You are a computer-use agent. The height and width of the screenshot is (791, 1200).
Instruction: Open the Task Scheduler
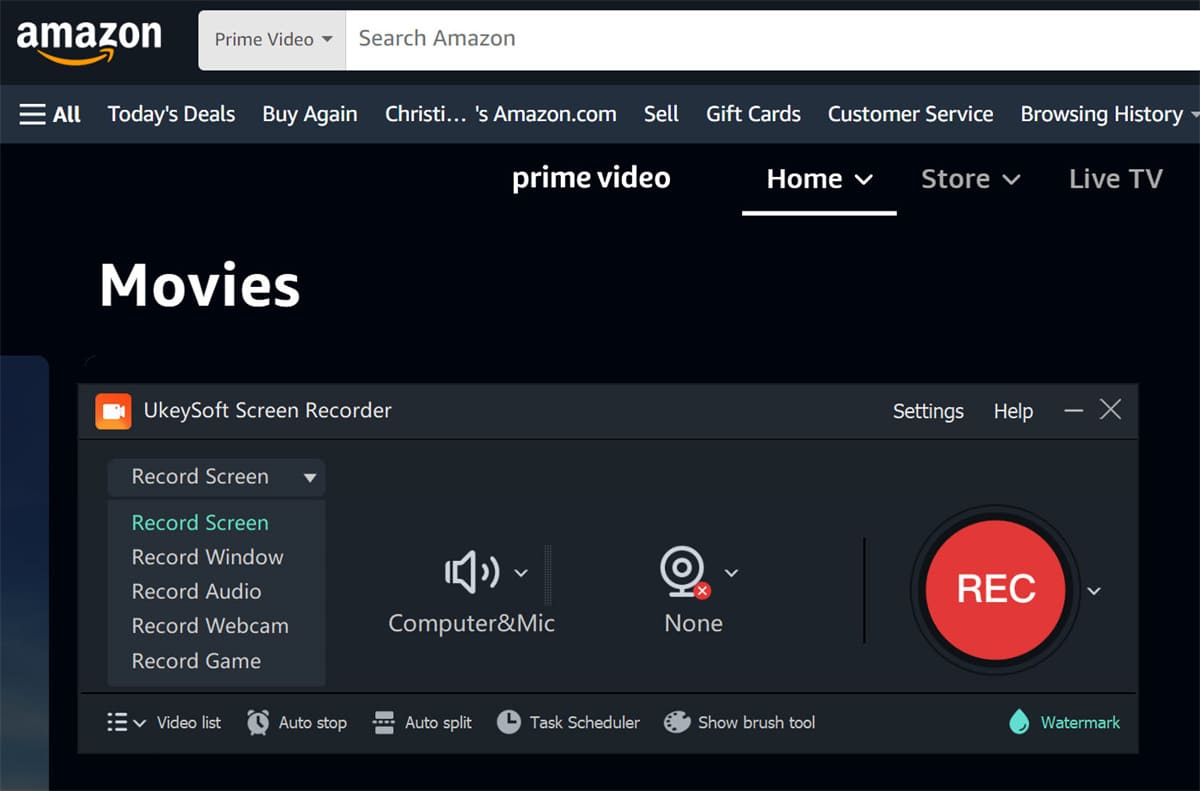(x=584, y=722)
